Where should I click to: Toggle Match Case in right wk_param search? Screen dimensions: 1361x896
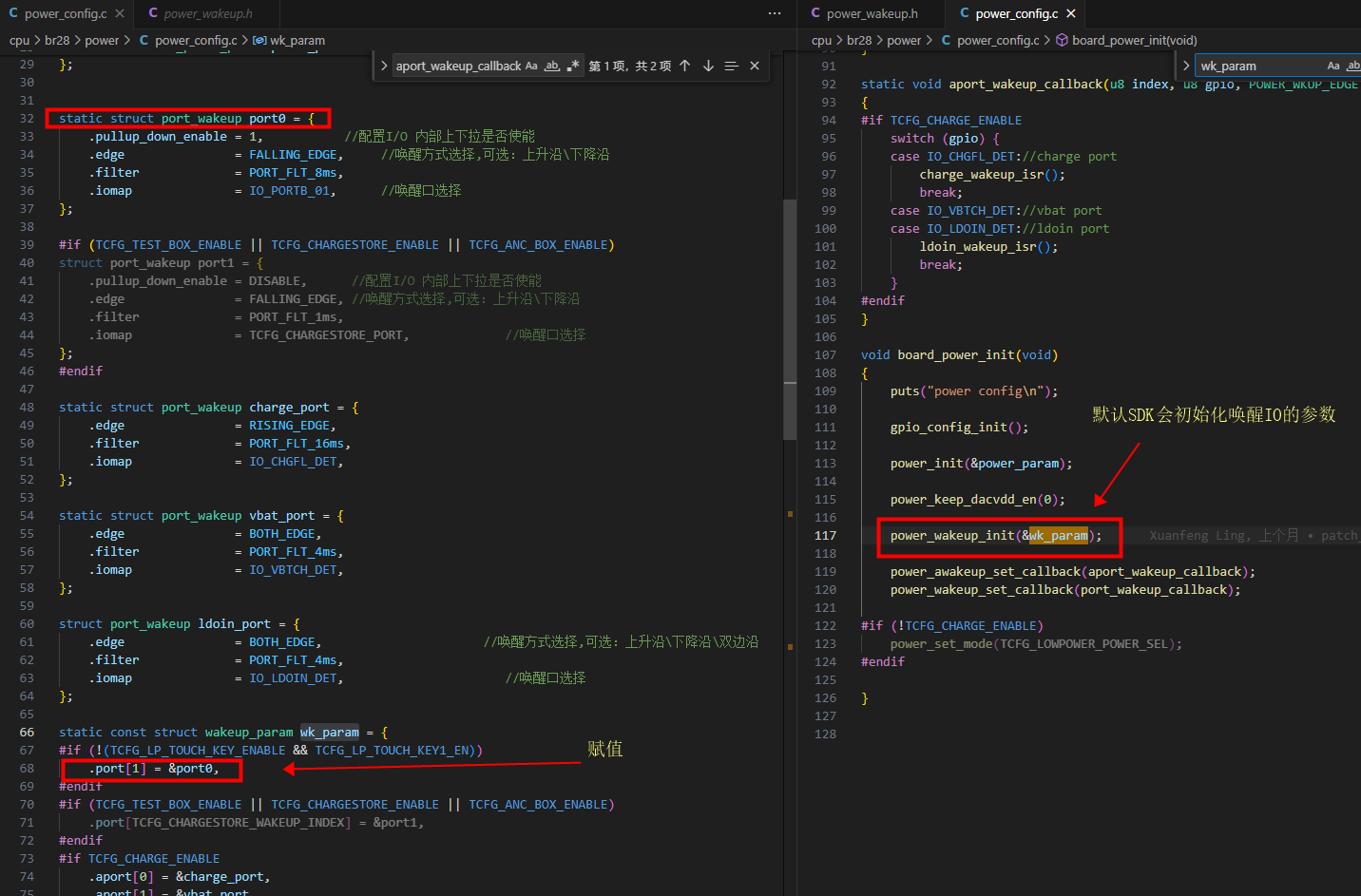pyautogui.click(x=1333, y=66)
